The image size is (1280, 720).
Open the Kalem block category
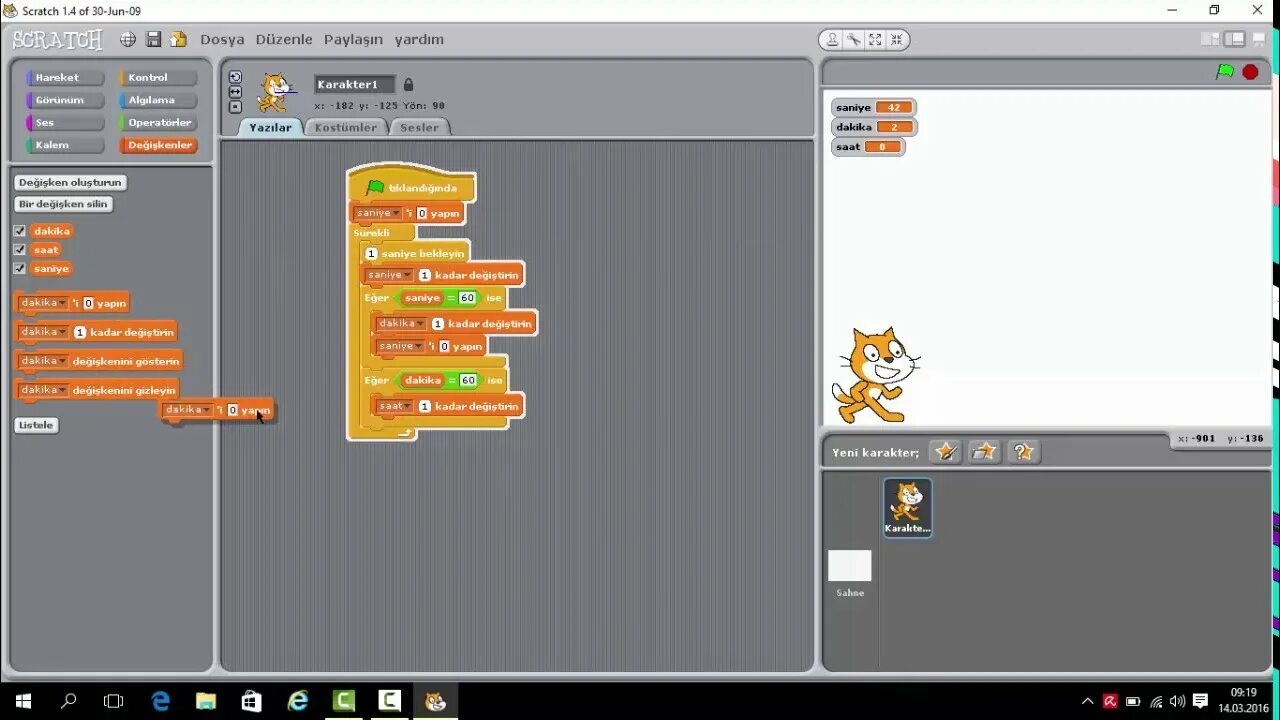[x=65, y=145]
